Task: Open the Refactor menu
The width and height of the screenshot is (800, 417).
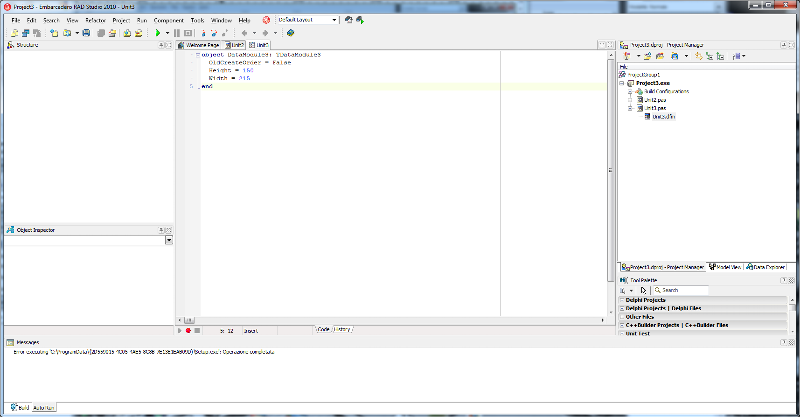Action: click(x=95, y=20)
